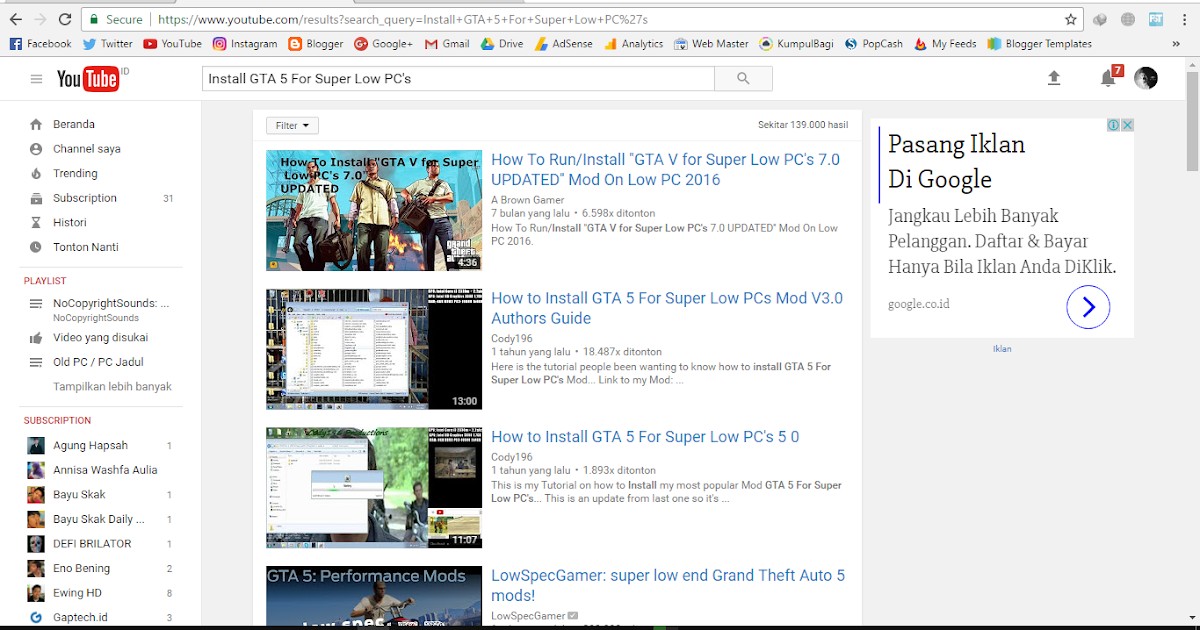1200x630 pixels.
Task: Open KumpulBagi bookmark
Action: coord(796,44)
